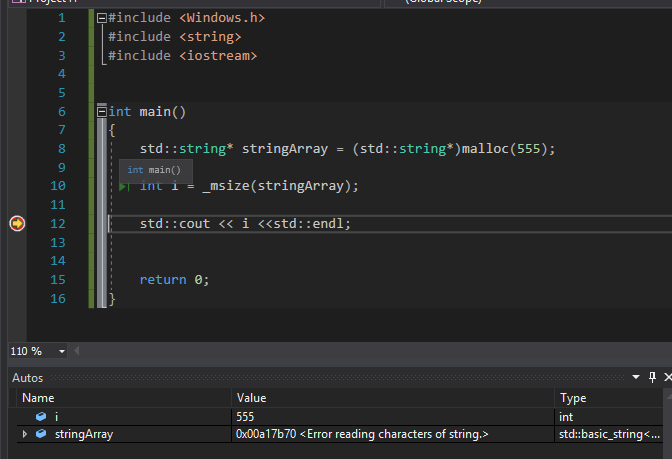Open the Autos window position dropdown arrow
The image size is (672, 459).
(636, 377)
